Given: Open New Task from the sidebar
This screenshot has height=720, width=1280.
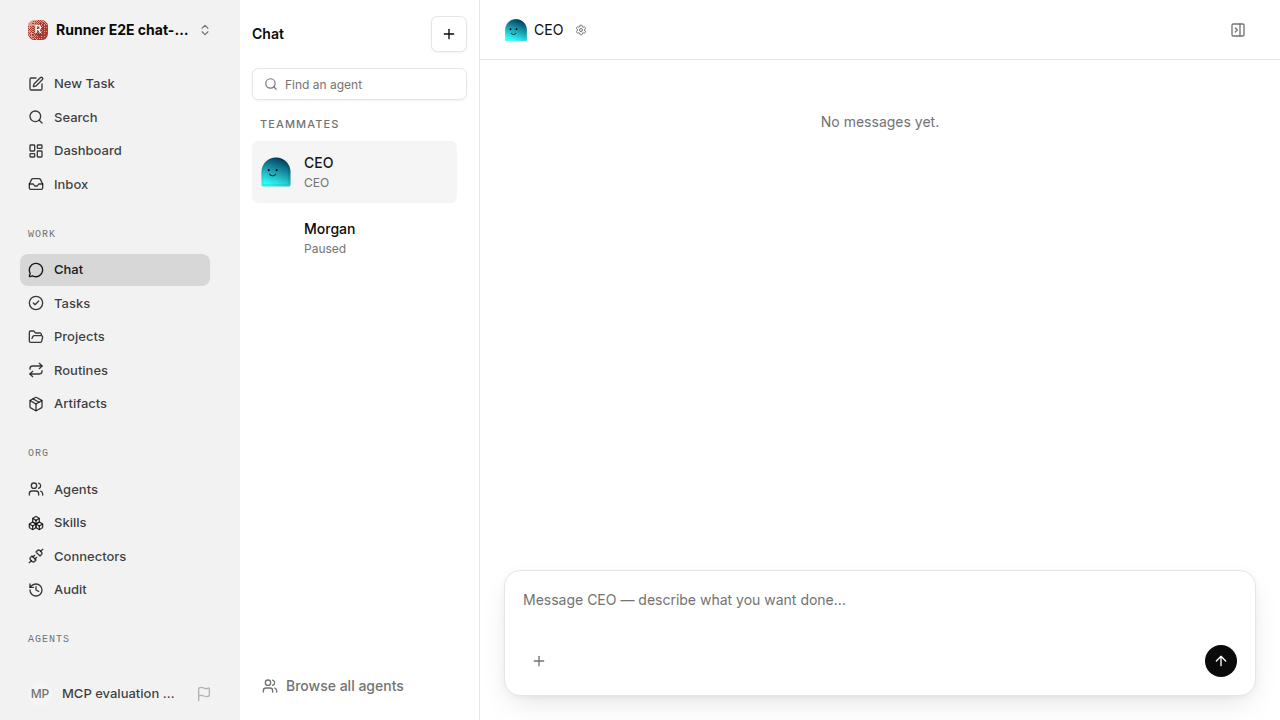Looking at the screenshot, I should tap(115, 84).
